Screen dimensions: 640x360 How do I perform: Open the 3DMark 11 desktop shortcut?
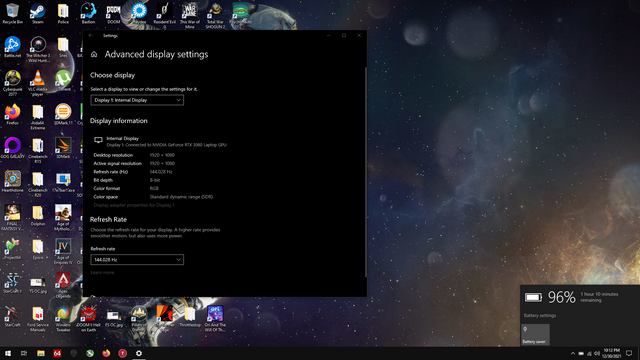coord(63,114)
